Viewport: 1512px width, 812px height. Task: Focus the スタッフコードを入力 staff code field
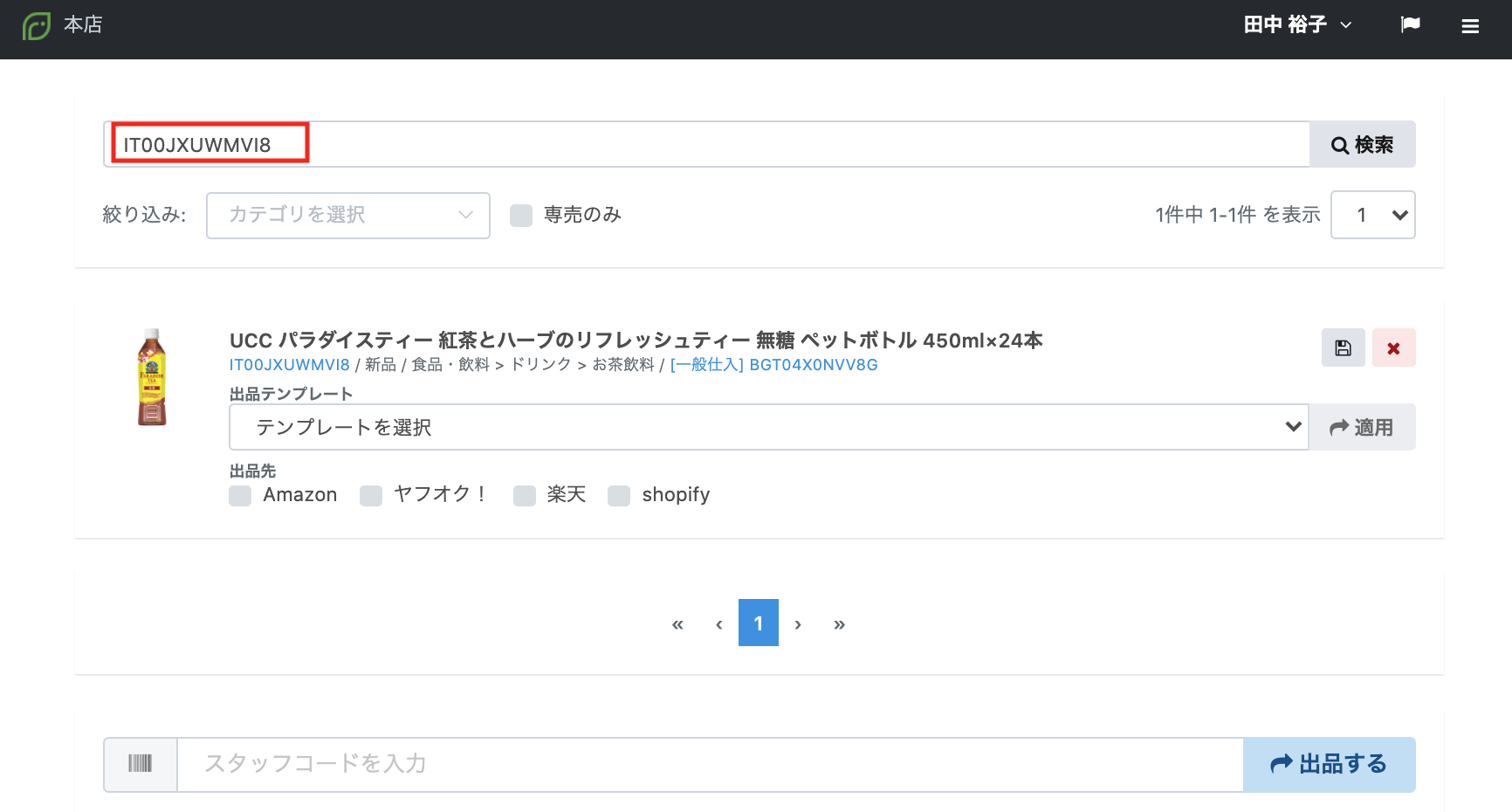click(x=710, y=764)
